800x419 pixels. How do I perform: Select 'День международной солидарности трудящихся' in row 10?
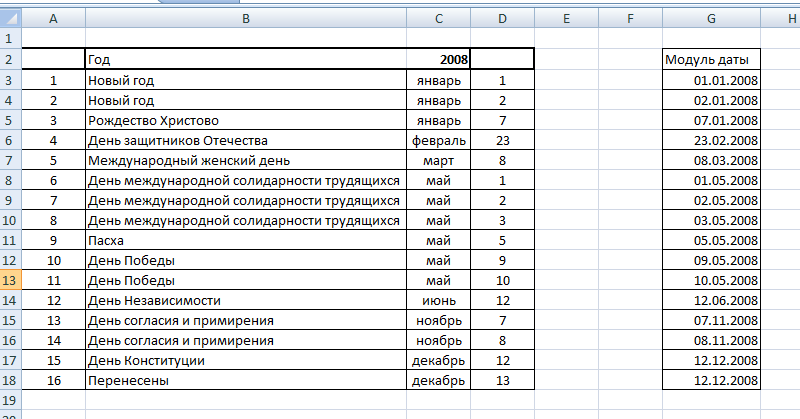[x=246, y=220]
